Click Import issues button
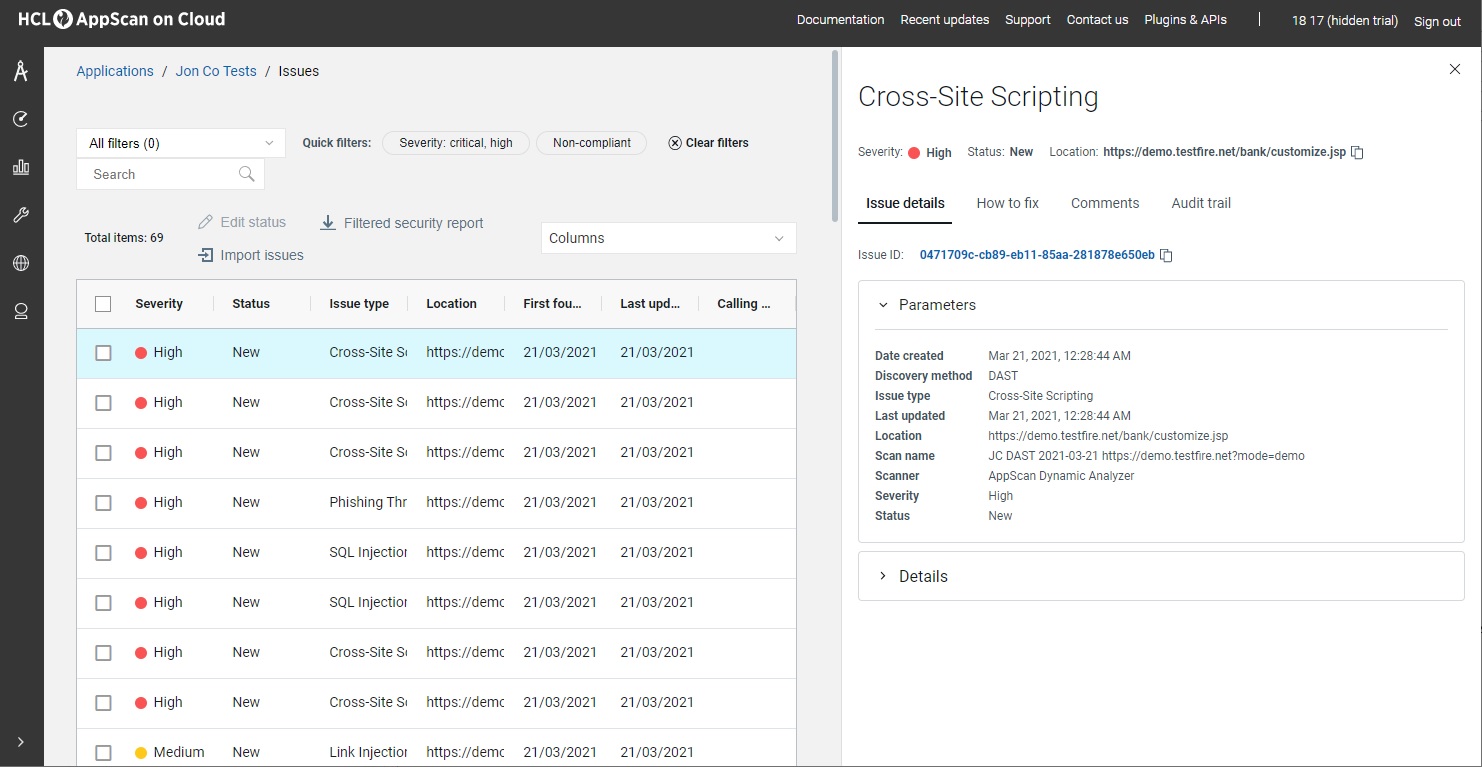 click(251, 255)
